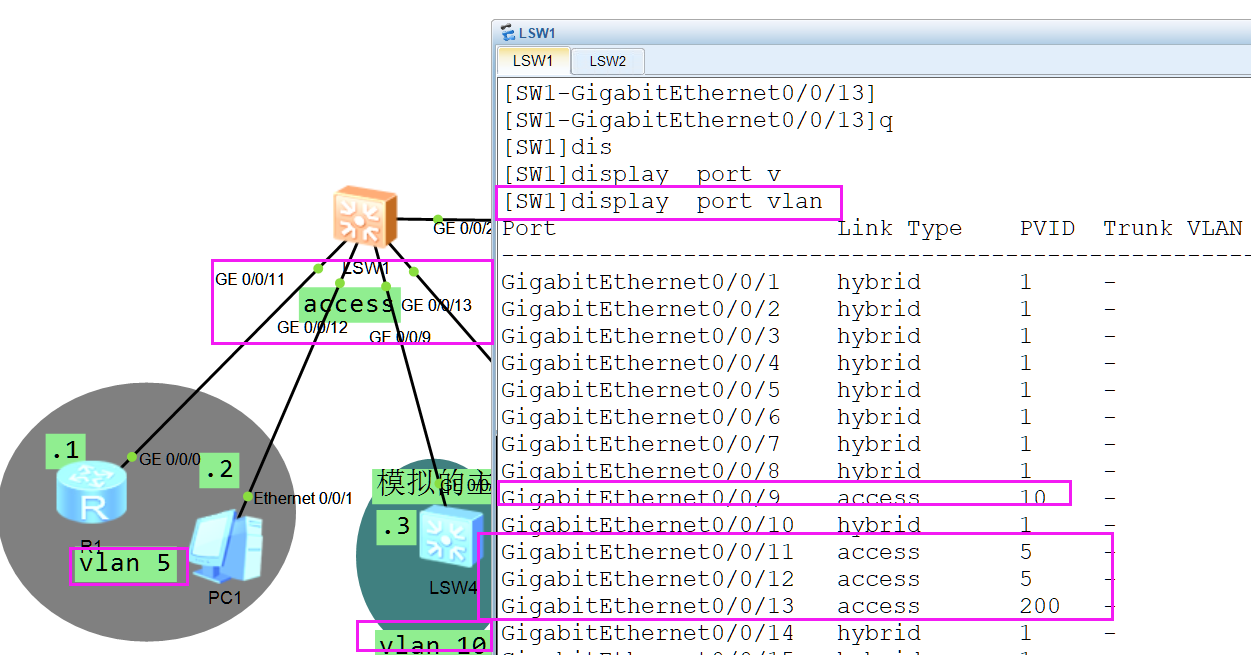Select the 'vlan 5' text label
1251x655 pixels.
(126, 564)
